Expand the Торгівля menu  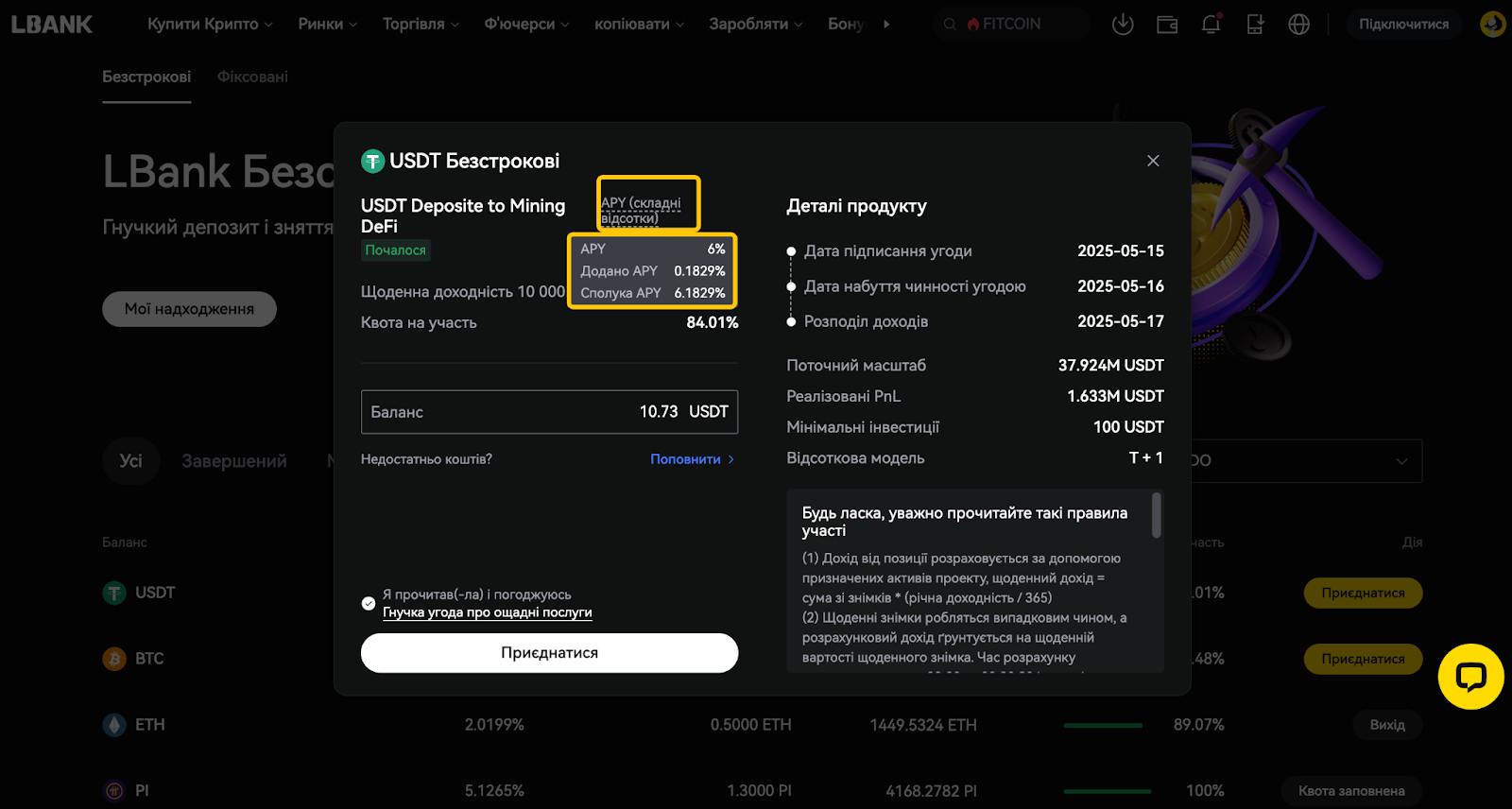[x=421, y=25]
